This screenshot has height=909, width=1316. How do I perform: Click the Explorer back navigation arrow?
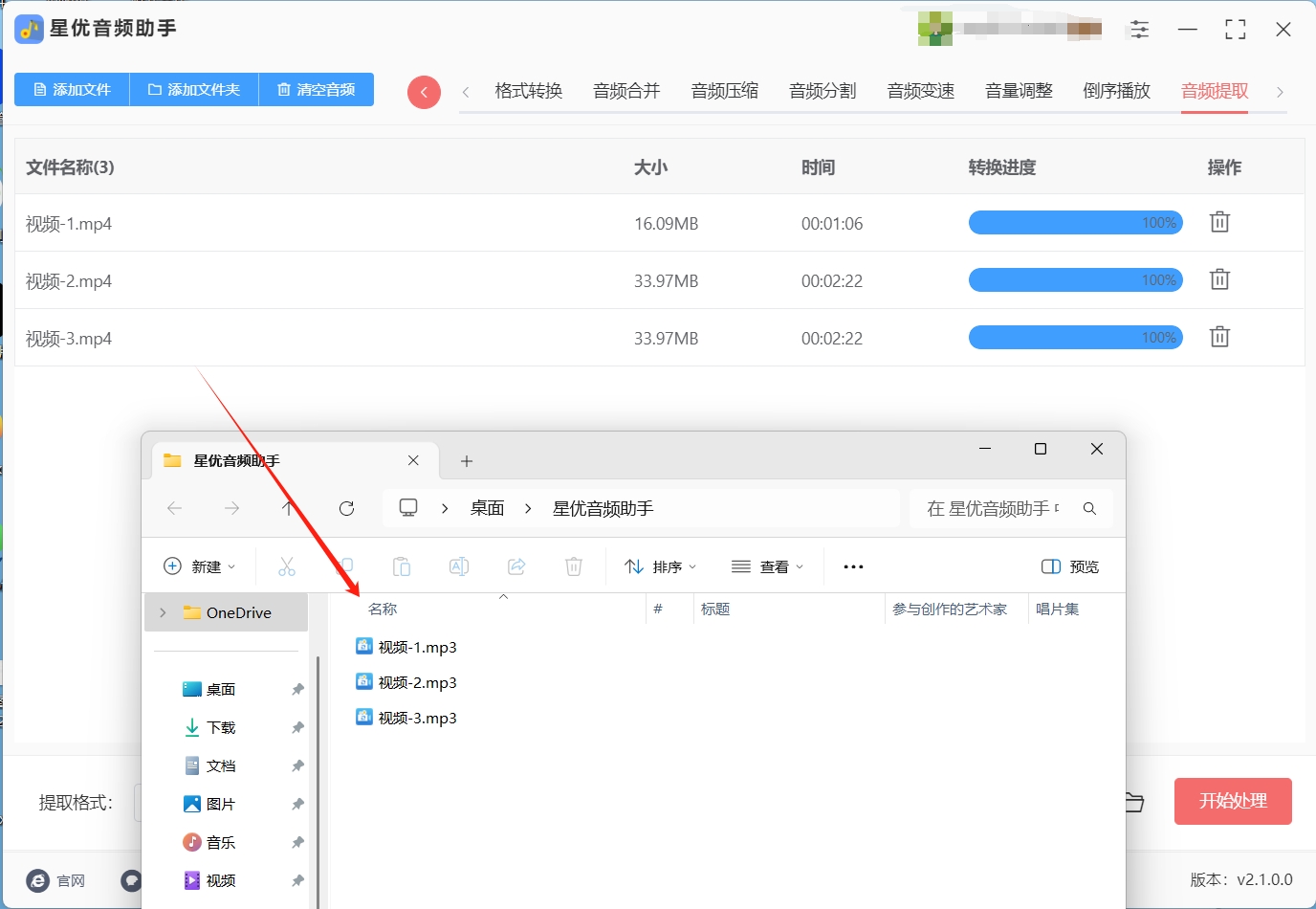click(x=174, y=508)
